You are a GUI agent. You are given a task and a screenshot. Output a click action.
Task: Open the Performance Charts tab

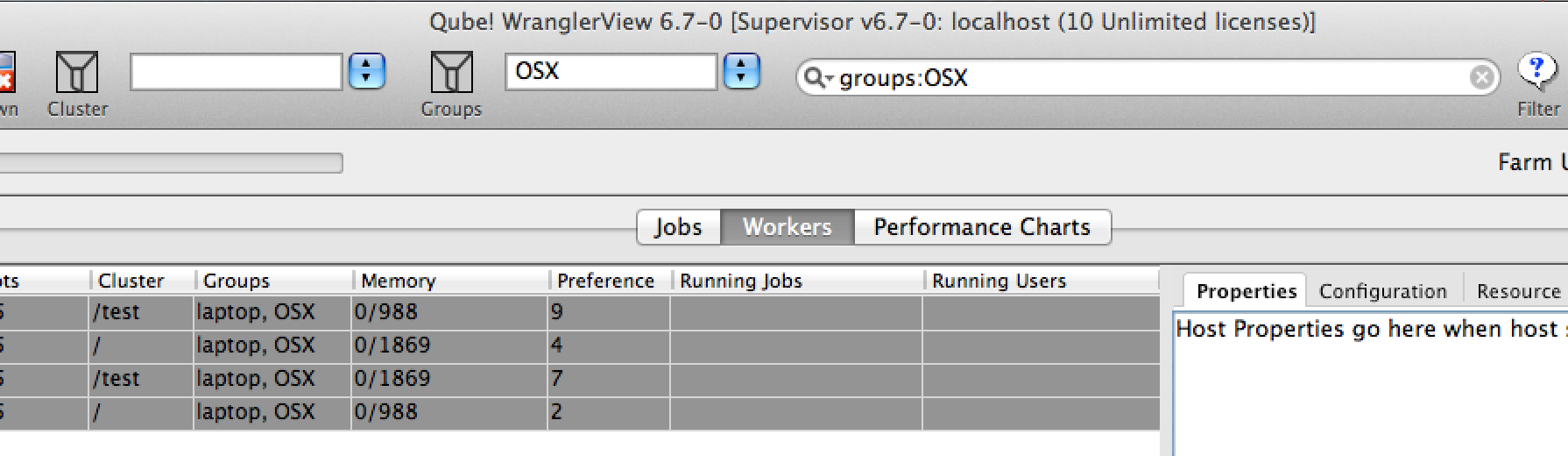981,227
